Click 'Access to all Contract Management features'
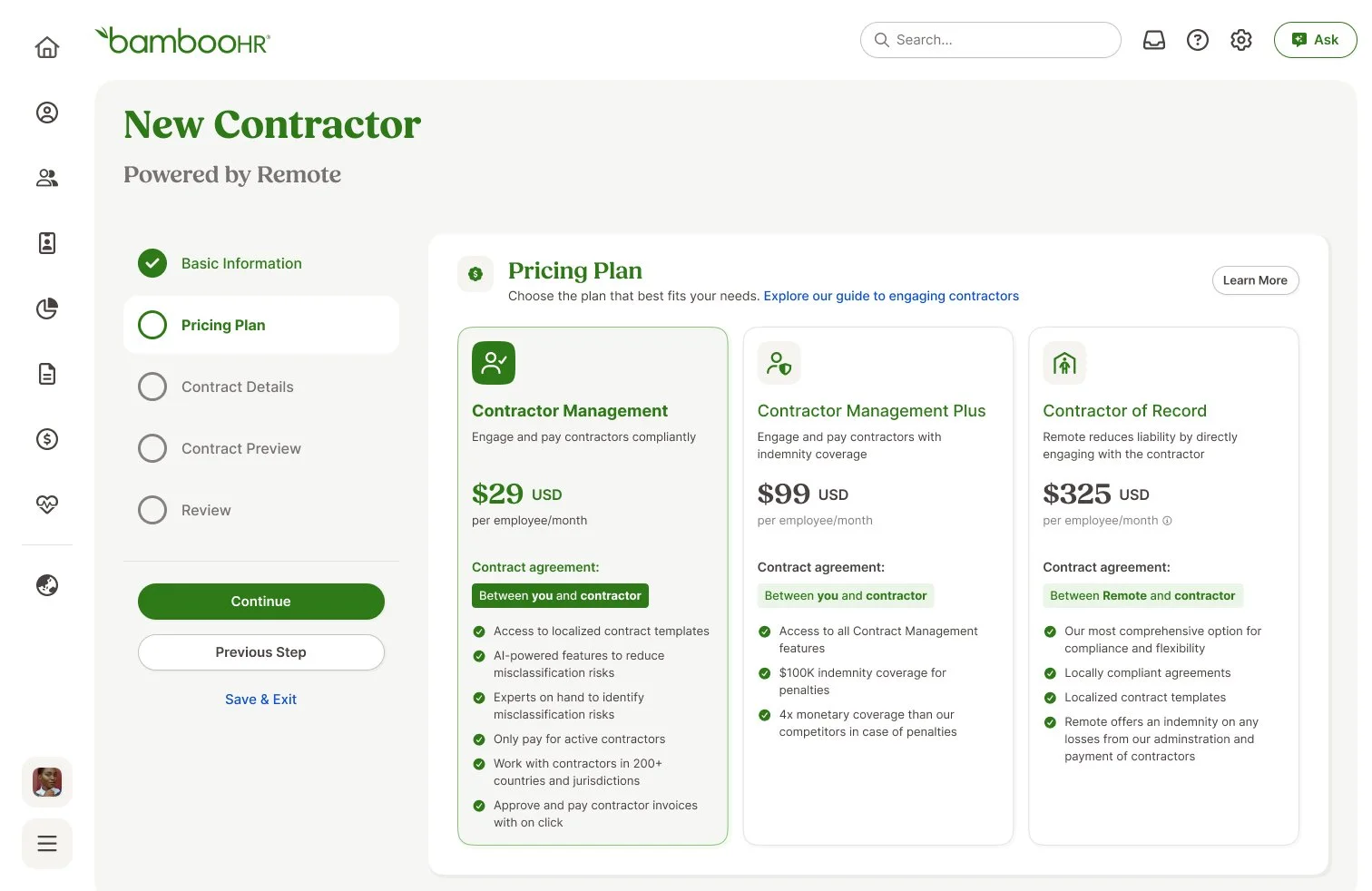This screenshot has width=1372, height=891. 878,640
